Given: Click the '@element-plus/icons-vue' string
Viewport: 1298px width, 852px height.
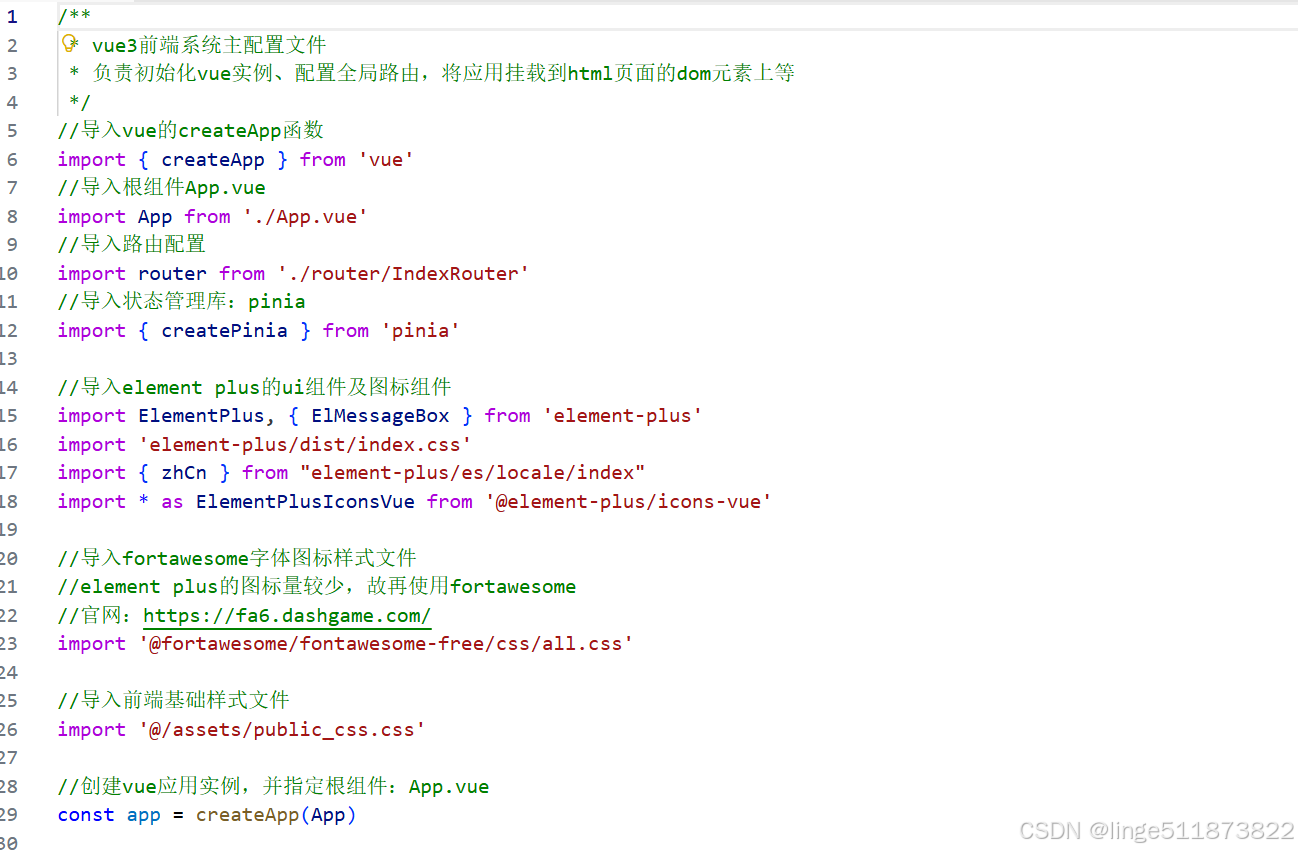Looking at the screenshot, I should [x=628, y=501].
